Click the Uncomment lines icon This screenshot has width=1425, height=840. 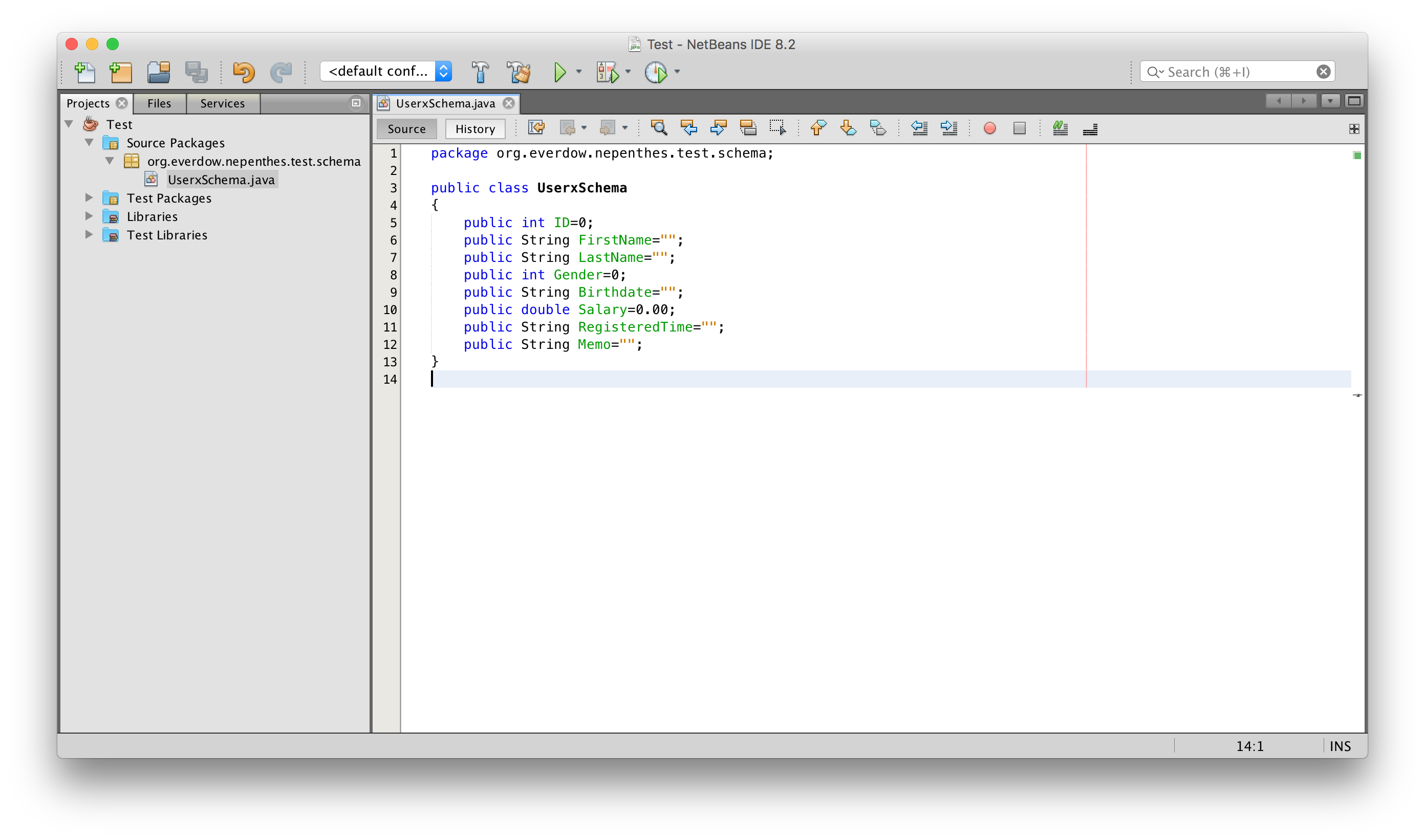(1090, 130)
